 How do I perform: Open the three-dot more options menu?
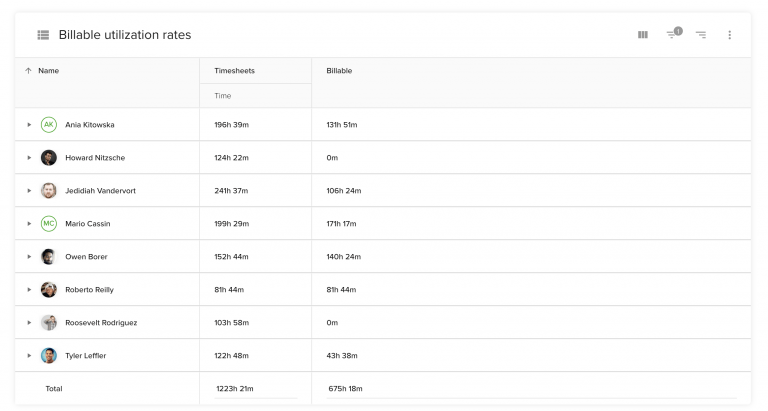[729, 35]
